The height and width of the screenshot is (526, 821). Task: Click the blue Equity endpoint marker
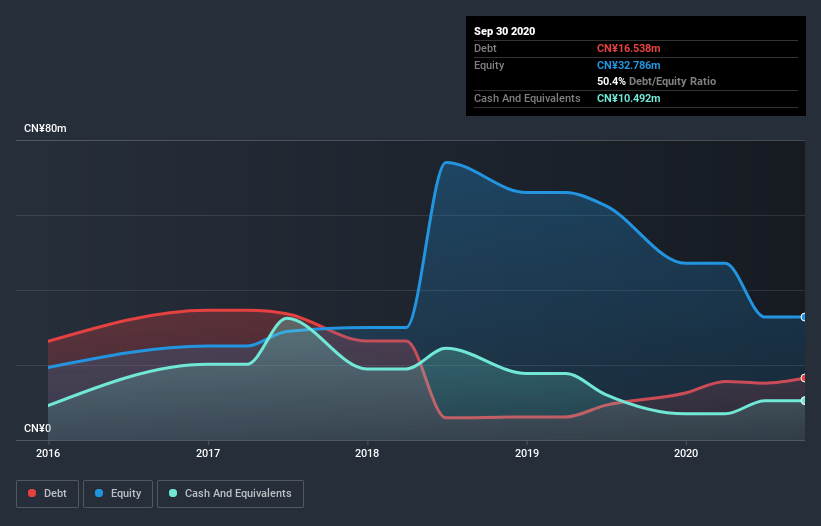(x=804, y=317)
